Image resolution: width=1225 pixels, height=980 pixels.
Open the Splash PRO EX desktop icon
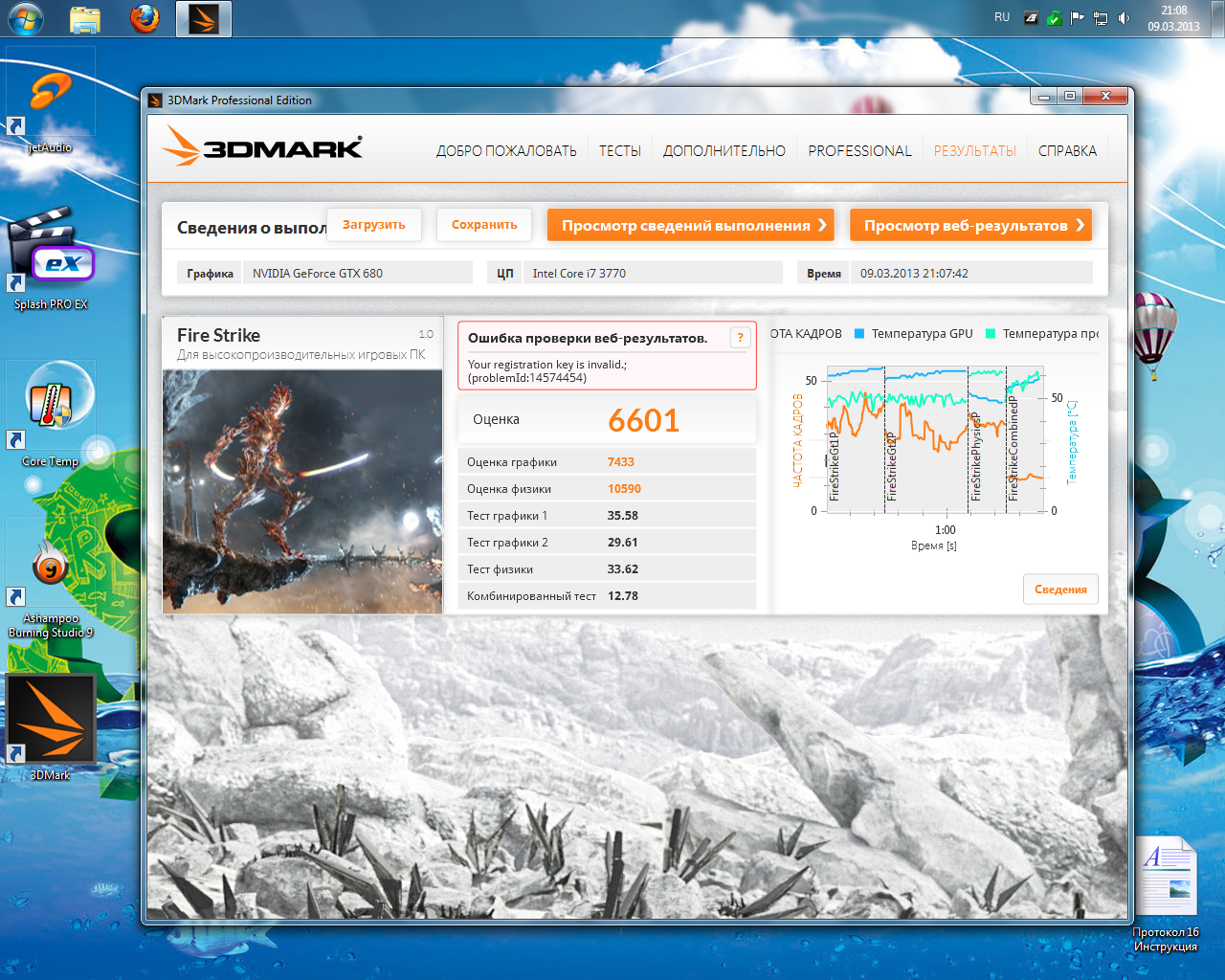[x=50, y=254]
